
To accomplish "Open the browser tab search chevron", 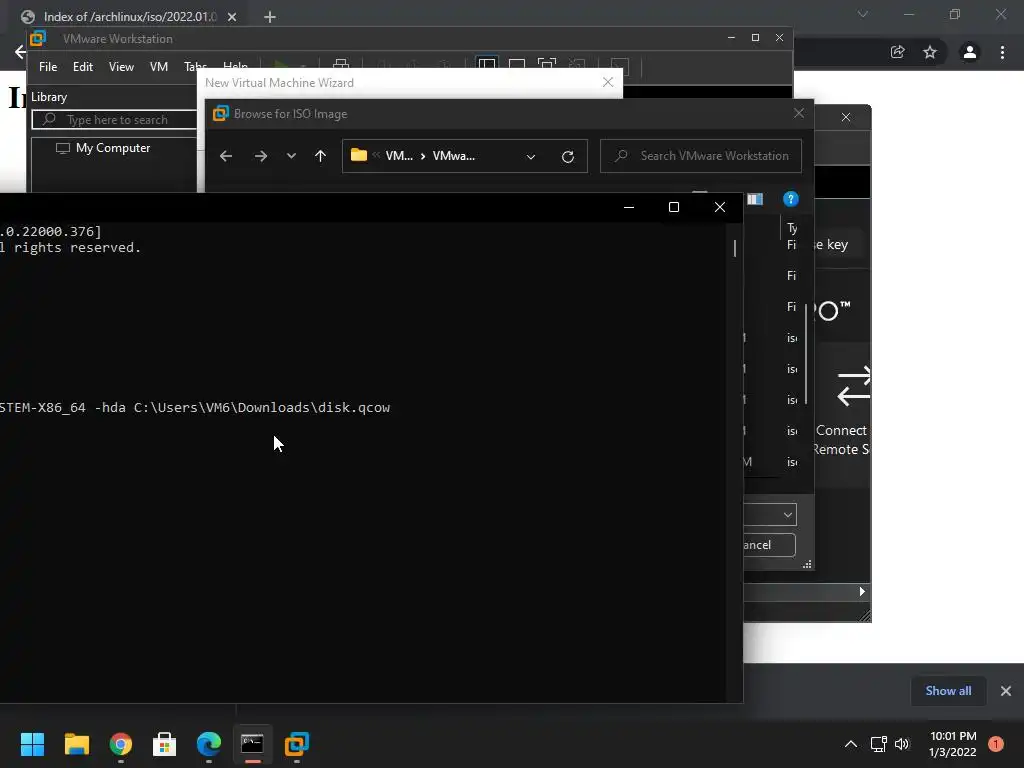I will [x=863, y=14].
